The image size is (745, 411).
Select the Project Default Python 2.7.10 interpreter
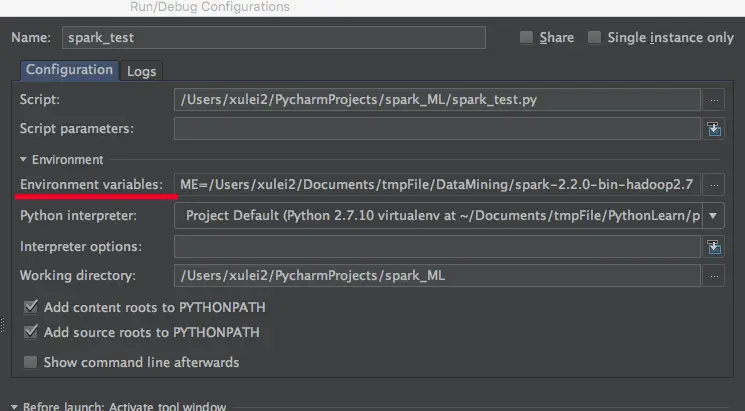point(438,216)
